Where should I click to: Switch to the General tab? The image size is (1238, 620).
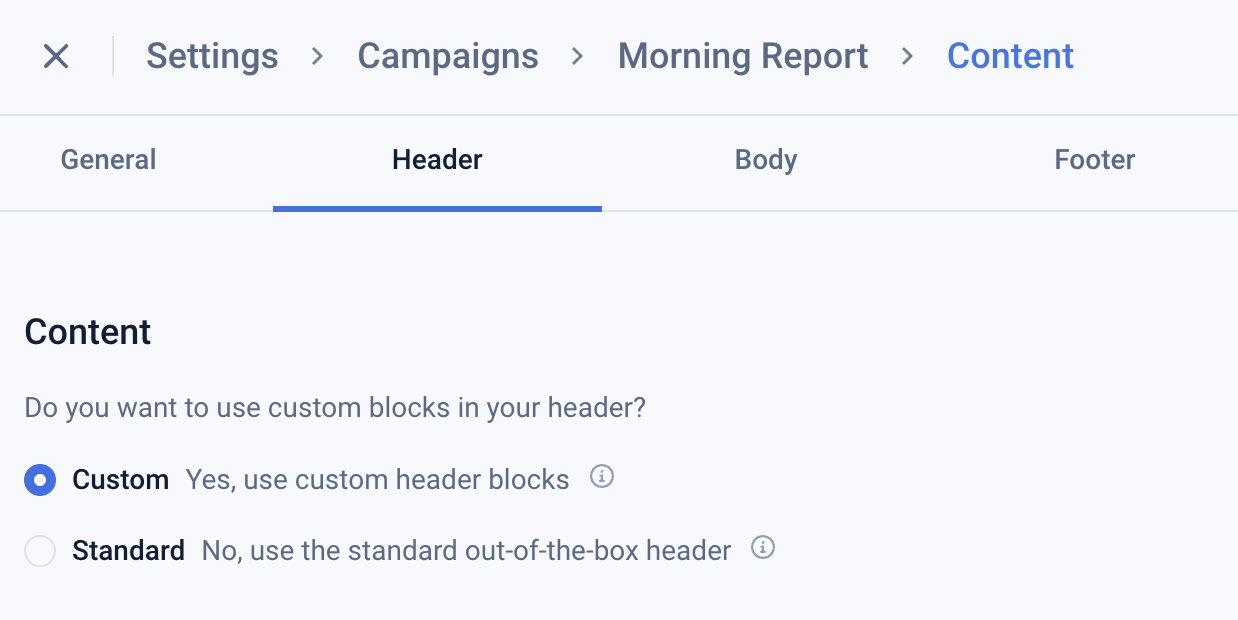[x=108, y=160]
